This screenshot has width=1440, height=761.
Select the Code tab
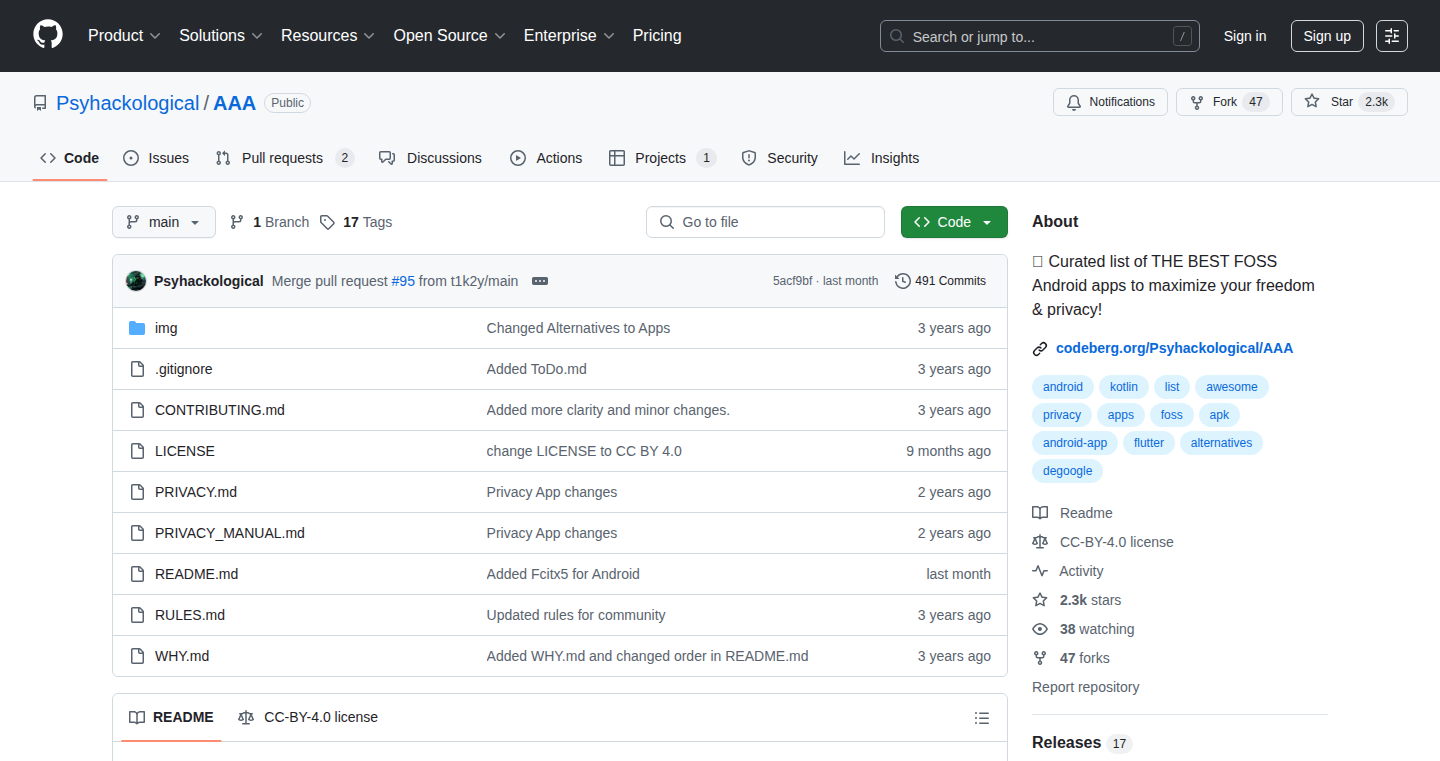point(70,158)
